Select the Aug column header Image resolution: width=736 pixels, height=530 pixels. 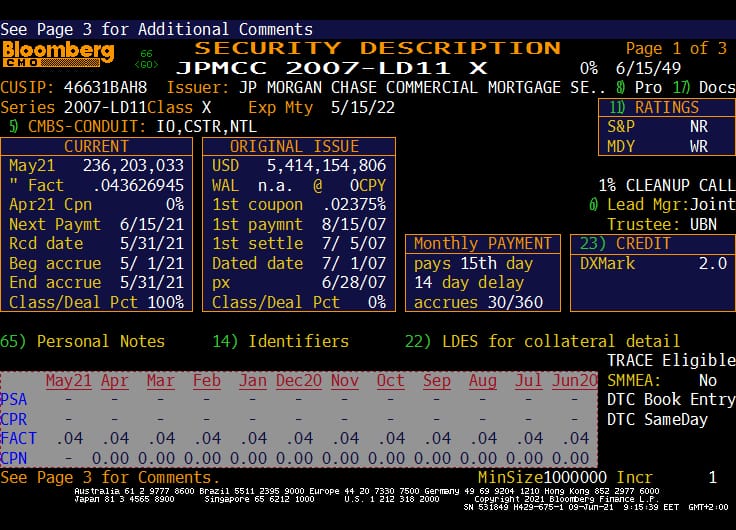[x=483, y=381]
